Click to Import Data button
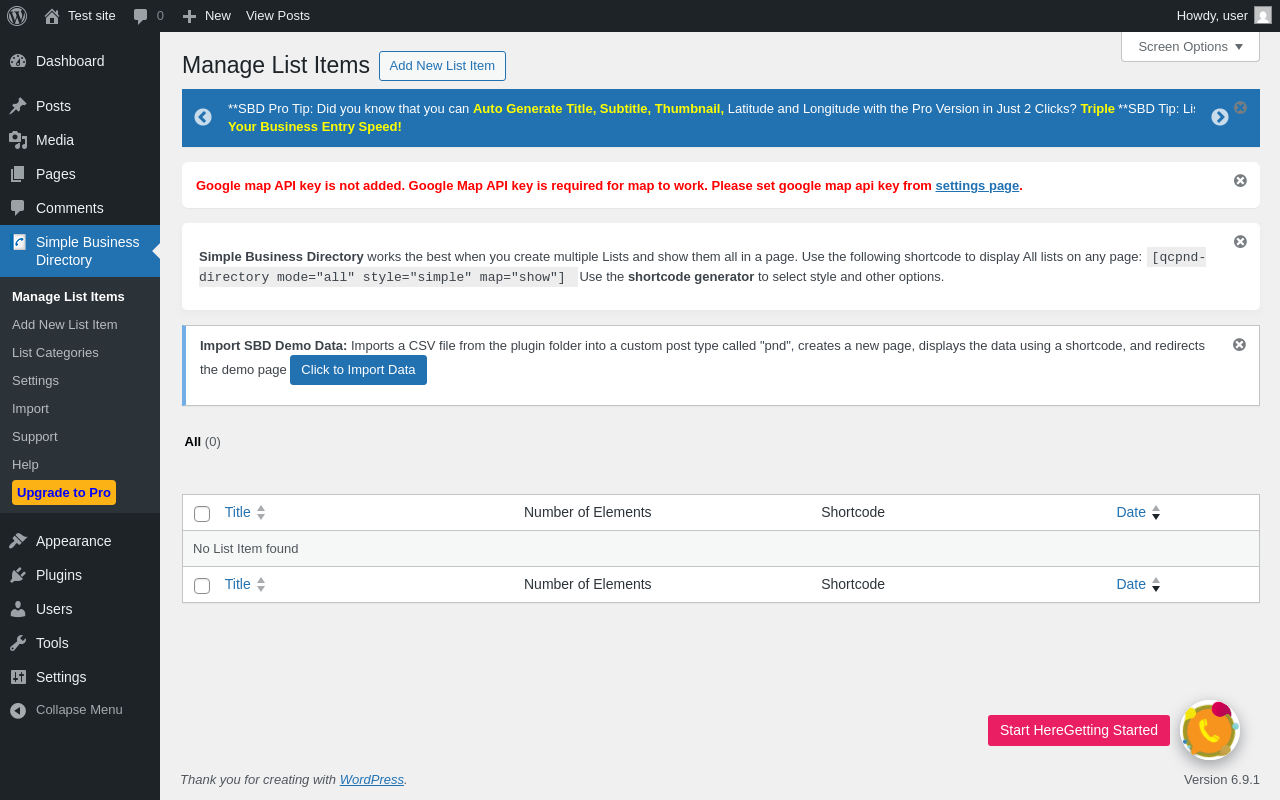The image size is (1280, 800). tap(358, 370)
